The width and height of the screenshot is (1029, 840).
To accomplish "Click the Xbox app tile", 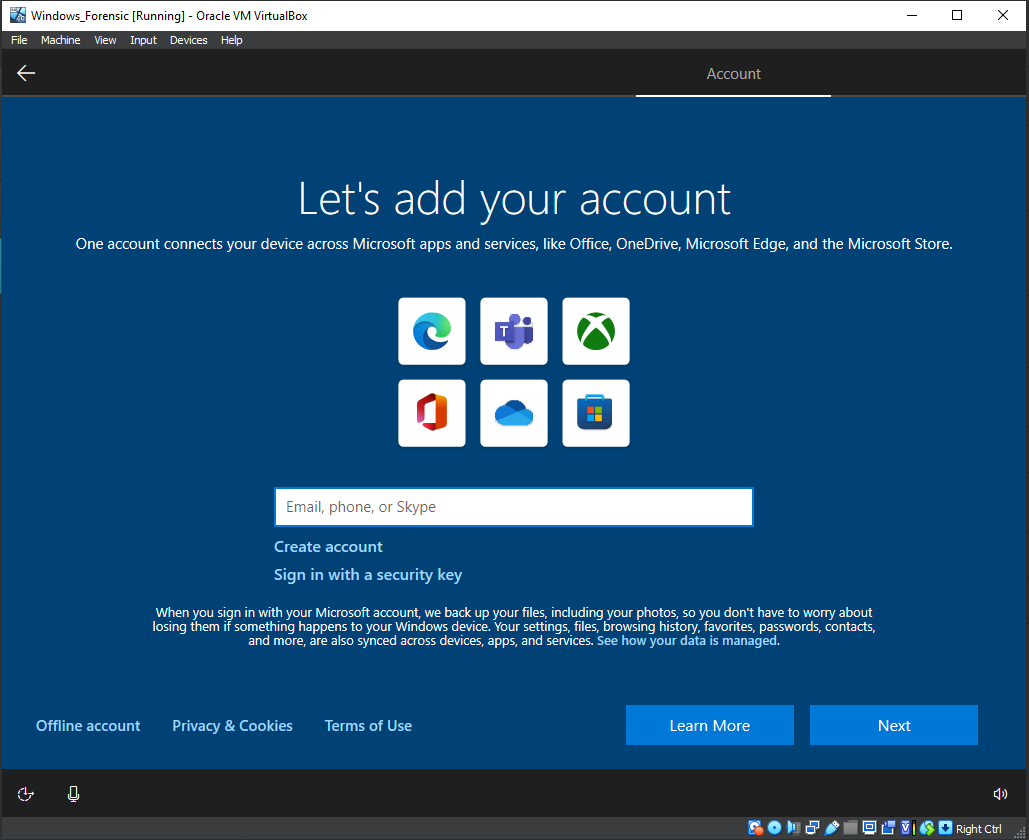I will pos(596,331).
